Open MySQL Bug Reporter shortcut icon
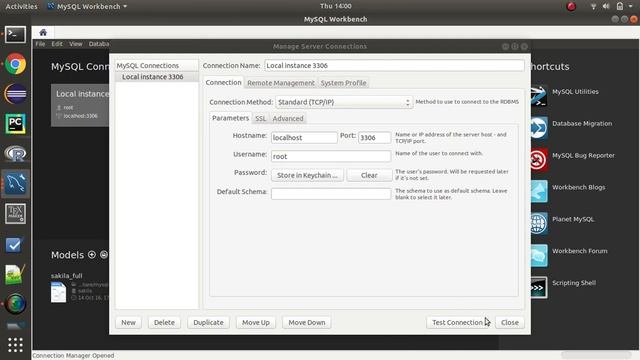This screenshot has width=640, height=360. click(x=539, y=159)
